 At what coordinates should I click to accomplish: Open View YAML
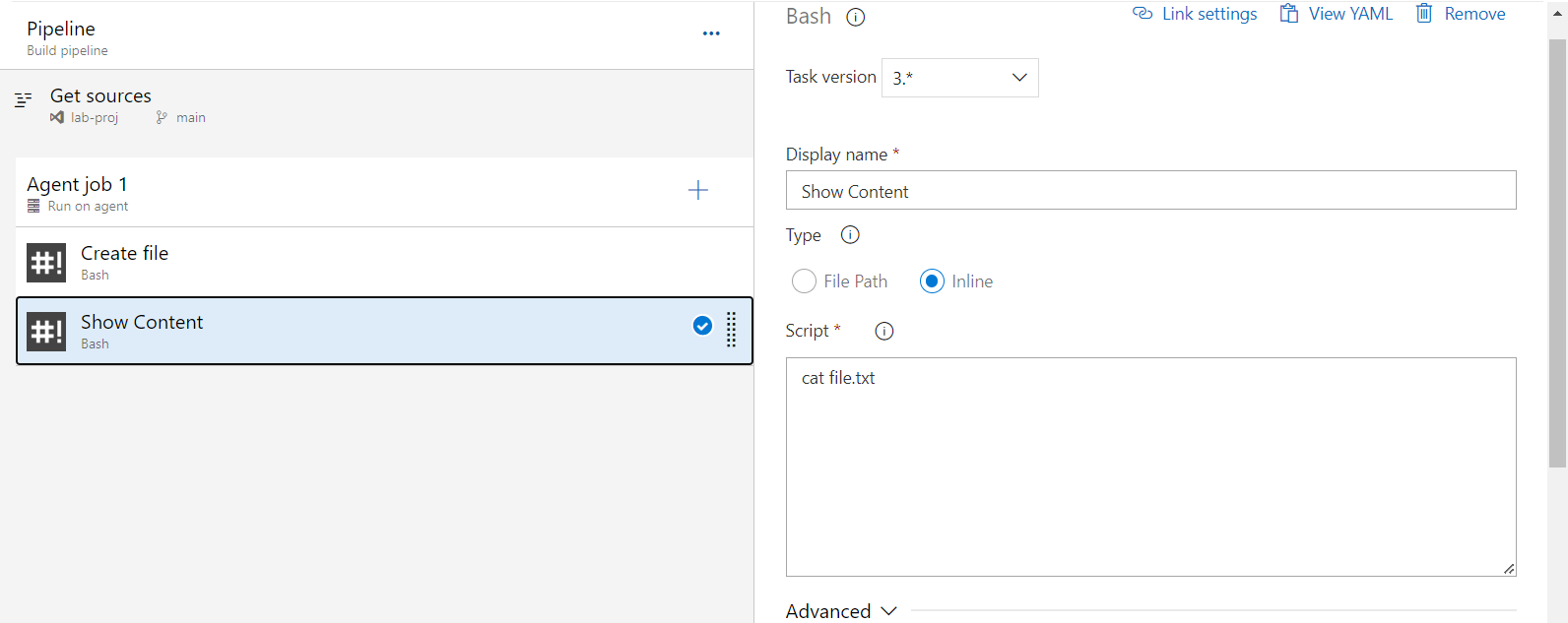(1337, 14)
